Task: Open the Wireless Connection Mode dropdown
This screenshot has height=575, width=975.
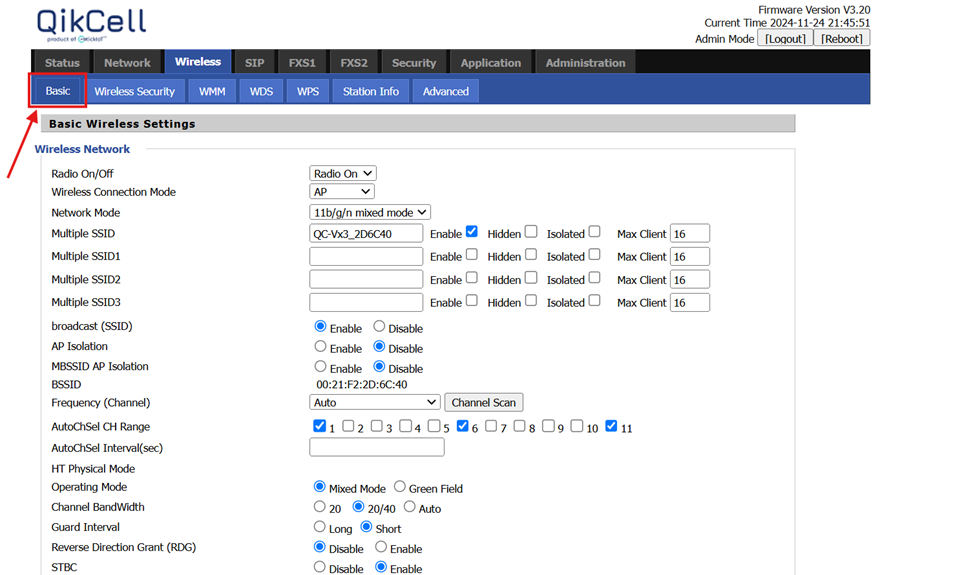Action: (x=342, y=191)
